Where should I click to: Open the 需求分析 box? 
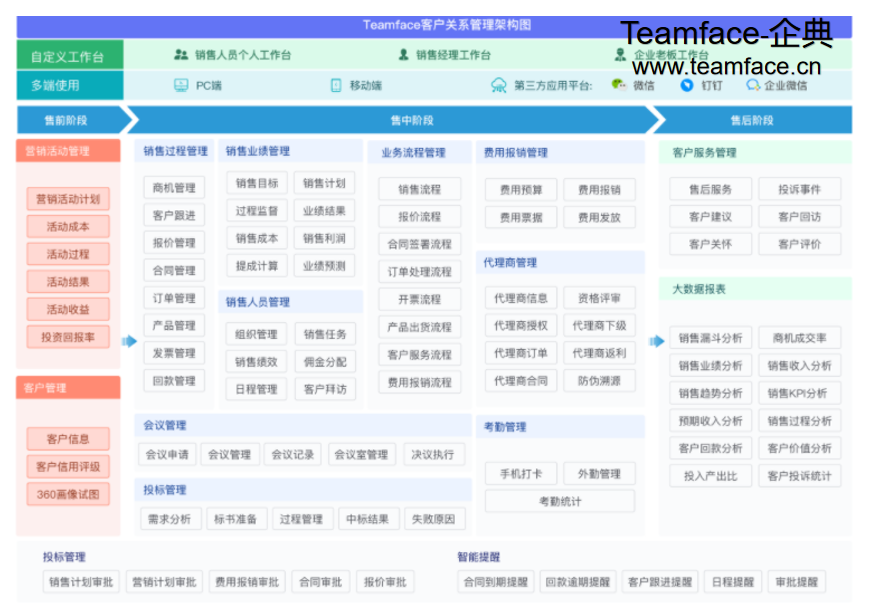pos(169,519)
